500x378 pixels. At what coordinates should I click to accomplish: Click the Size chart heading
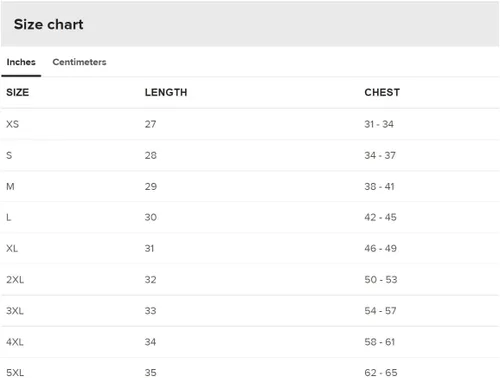[x=49, y=24]
